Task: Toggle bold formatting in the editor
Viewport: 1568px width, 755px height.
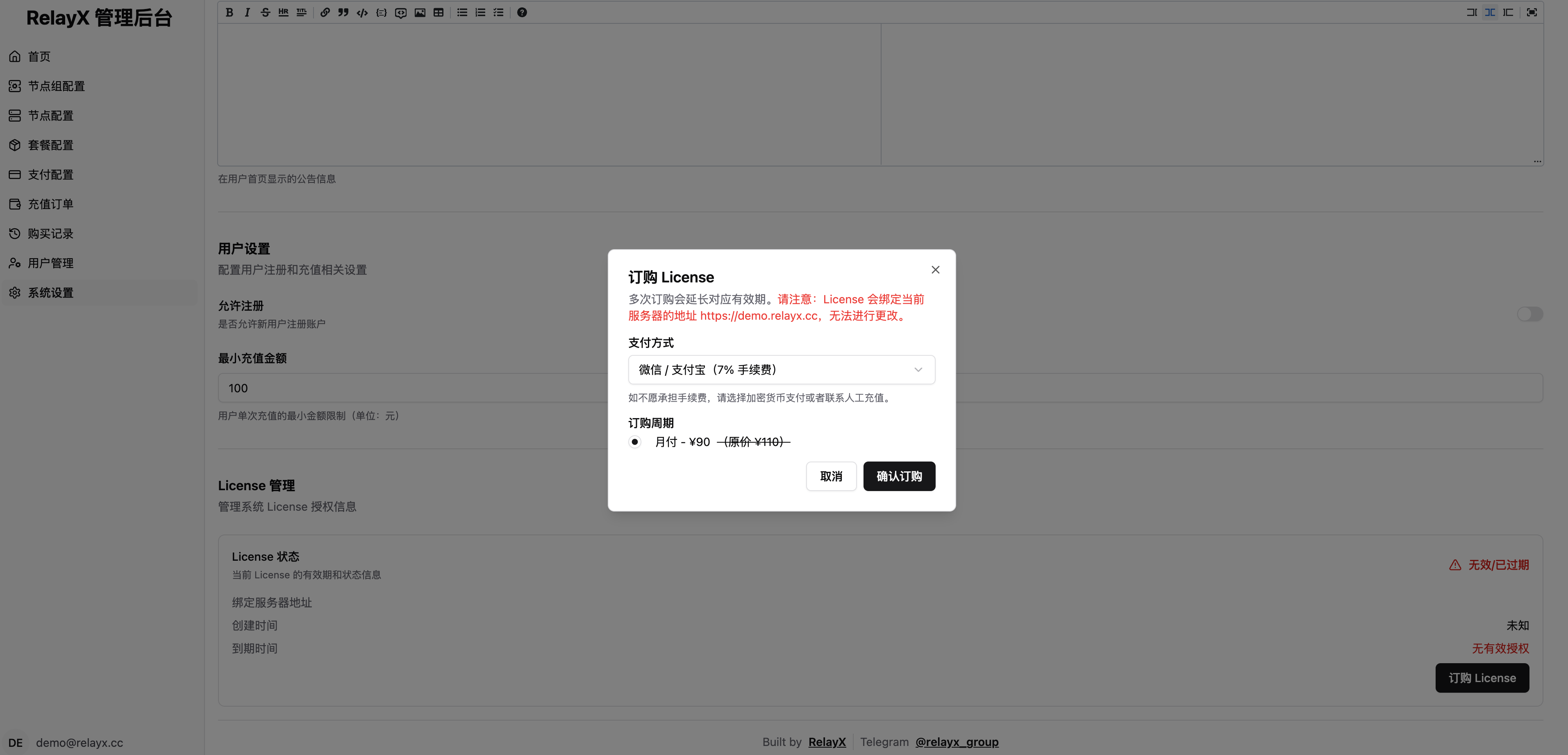Action: pyautogui.click(x=230, y=12)
